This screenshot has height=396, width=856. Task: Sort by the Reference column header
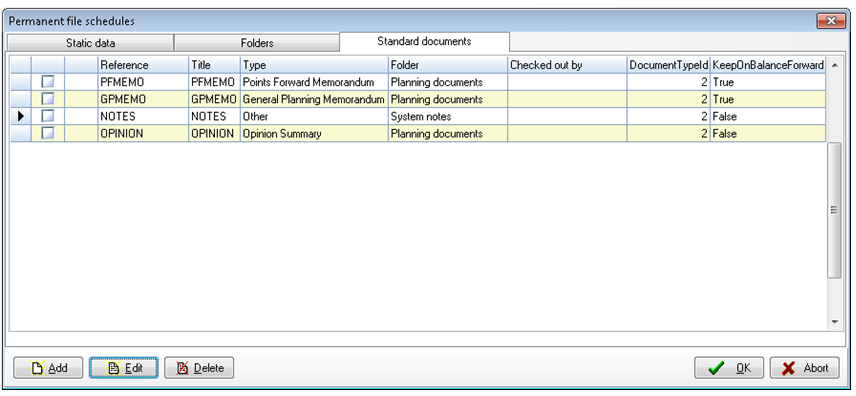pos(143,65)
